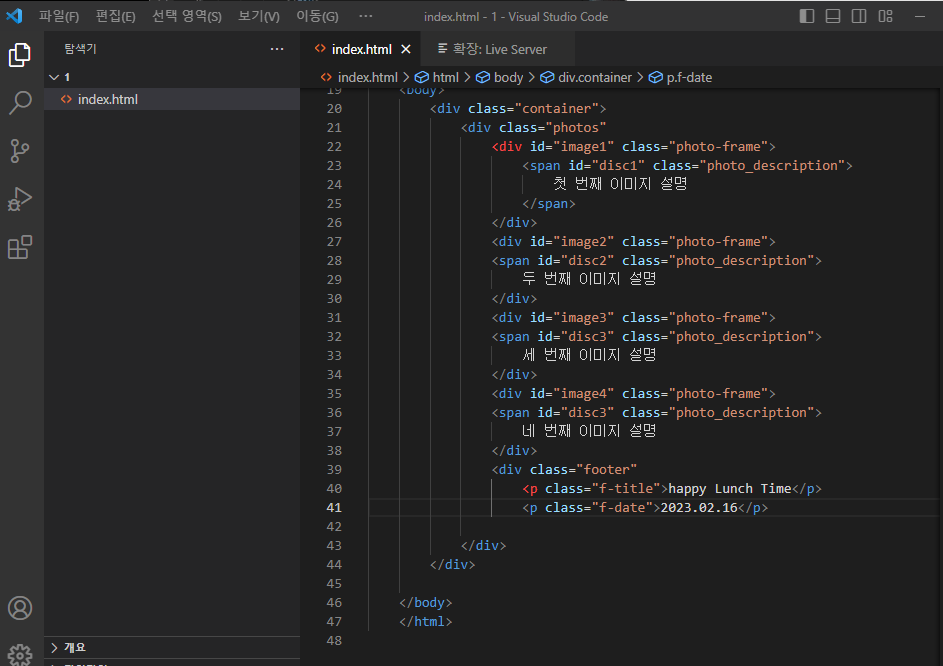Image resolution: width=943 pixels, height=666 pixels.
Task: Open the Source Control view icon
Action: (x=20, y=151)
